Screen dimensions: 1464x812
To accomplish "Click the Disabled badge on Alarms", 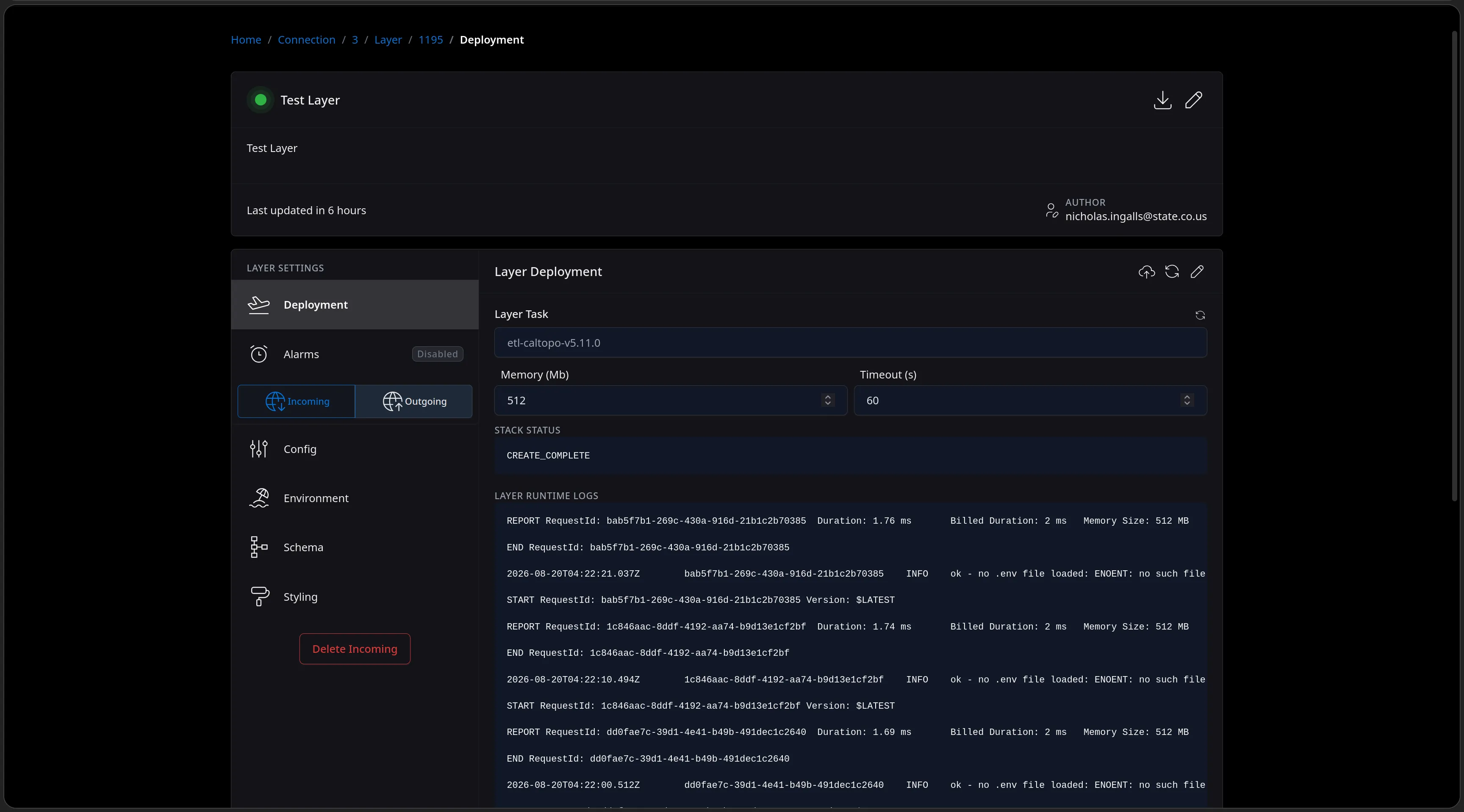I will pyautogui.click(x=437, y=354).
